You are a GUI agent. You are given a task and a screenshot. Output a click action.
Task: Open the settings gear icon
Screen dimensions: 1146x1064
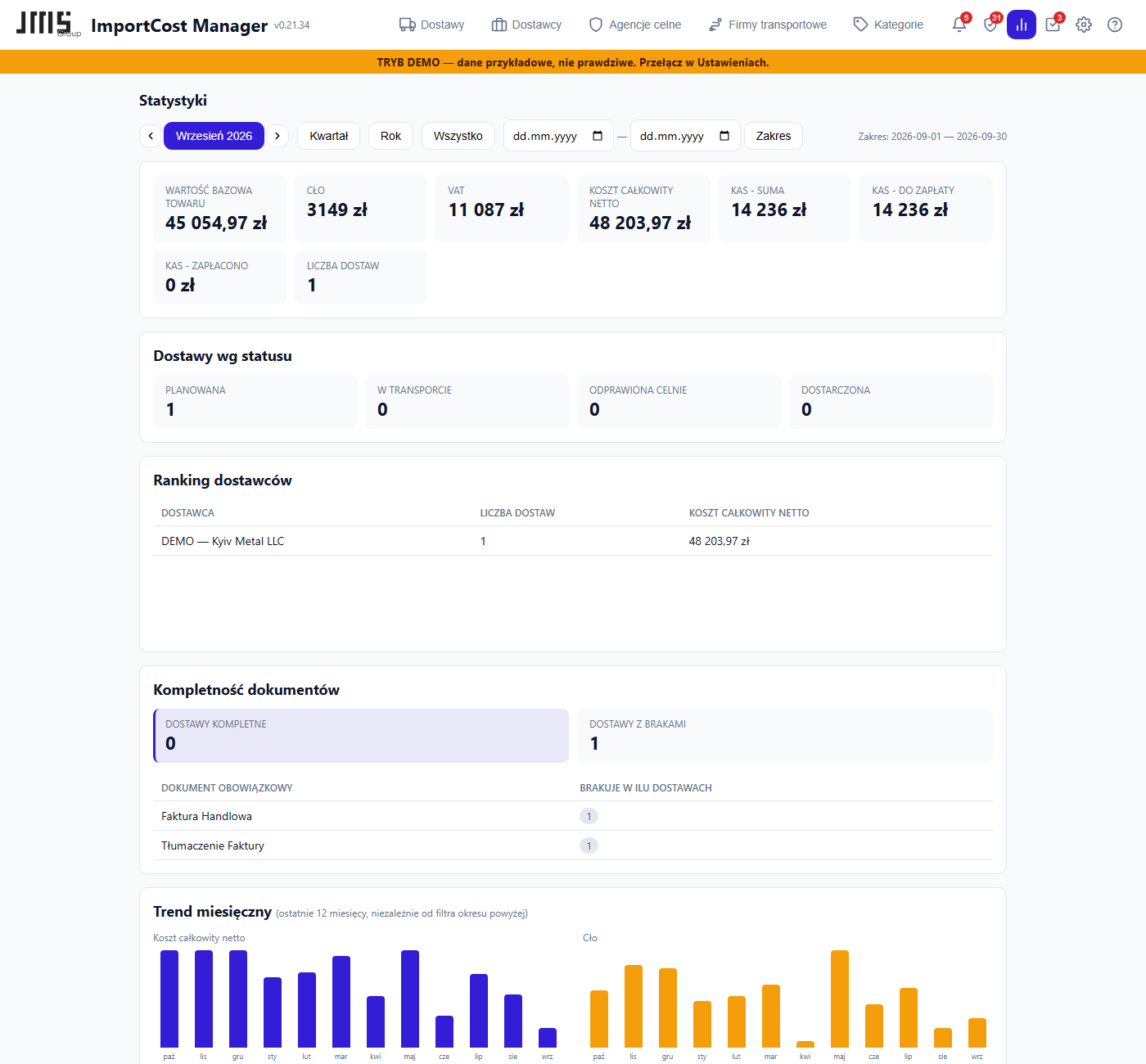point(1084,25)
